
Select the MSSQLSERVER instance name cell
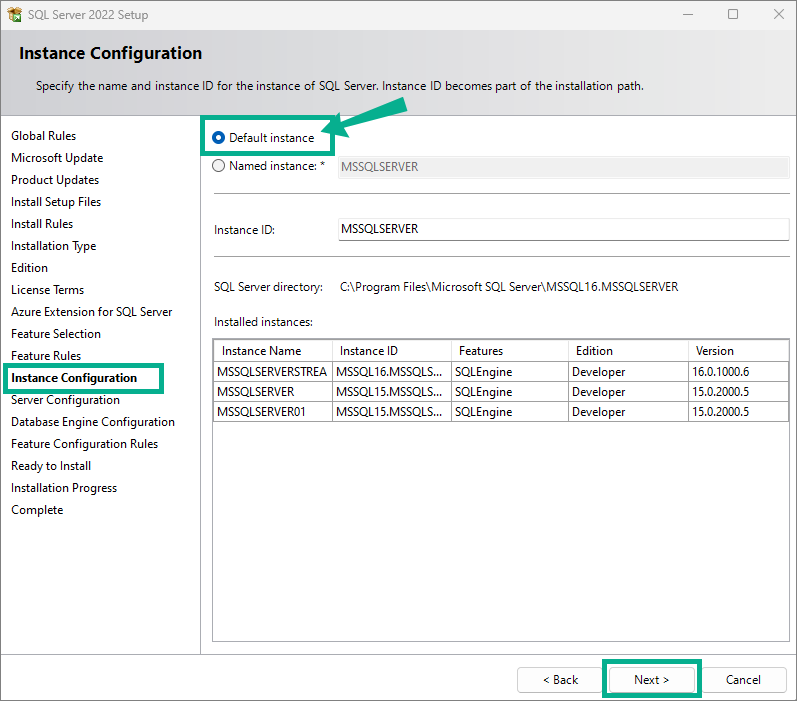pyautogui.click(x=273, y=392)
